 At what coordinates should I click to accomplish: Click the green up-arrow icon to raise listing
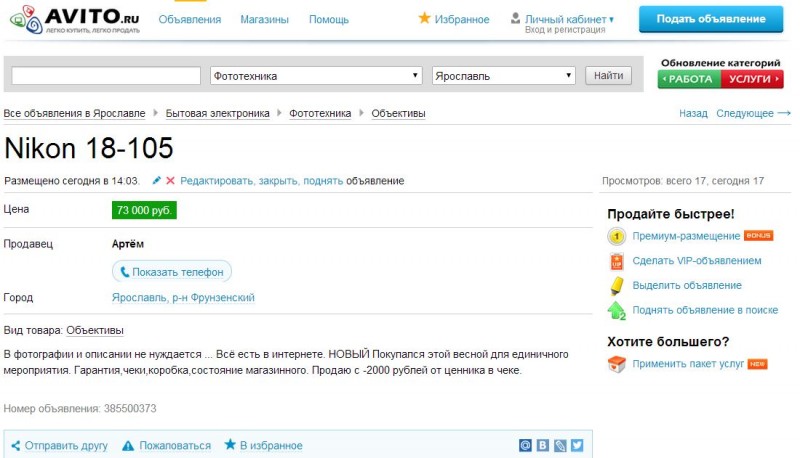point(617,310)
